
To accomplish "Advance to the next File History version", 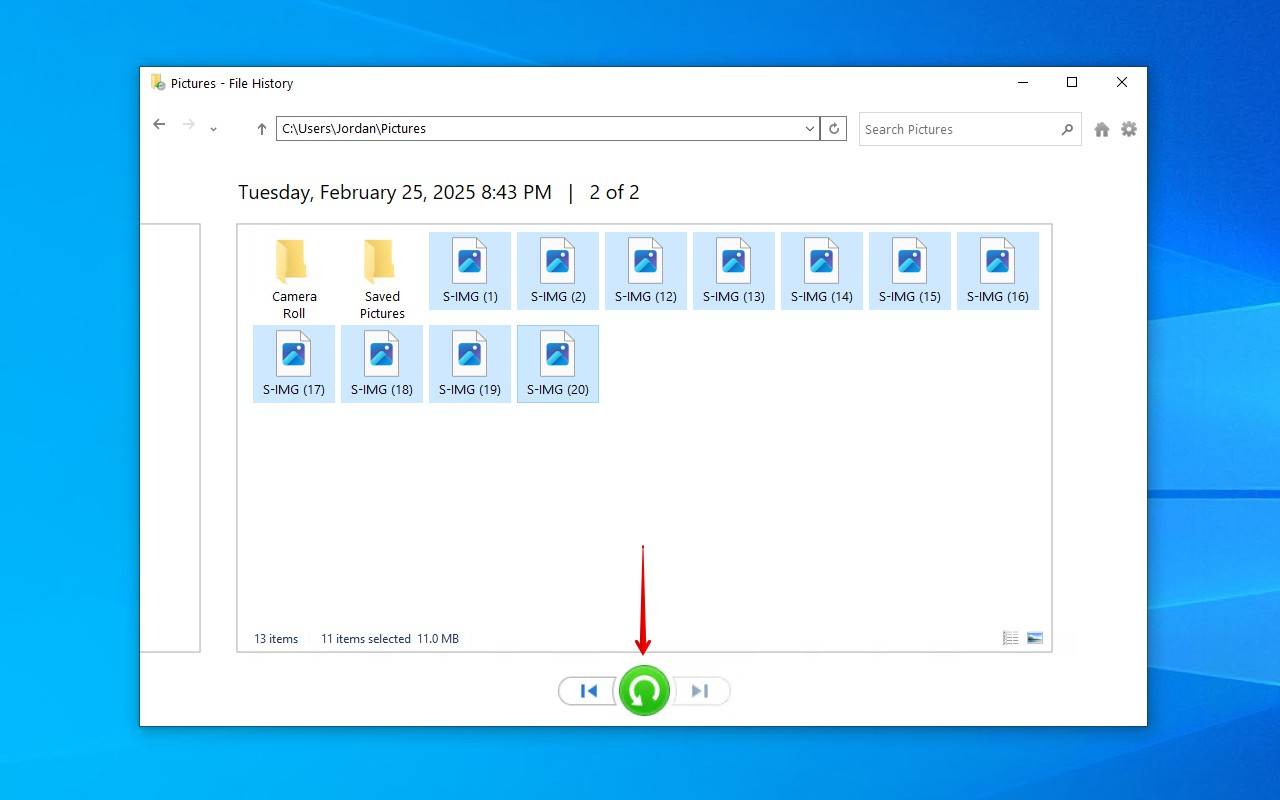I will (699, 690).
